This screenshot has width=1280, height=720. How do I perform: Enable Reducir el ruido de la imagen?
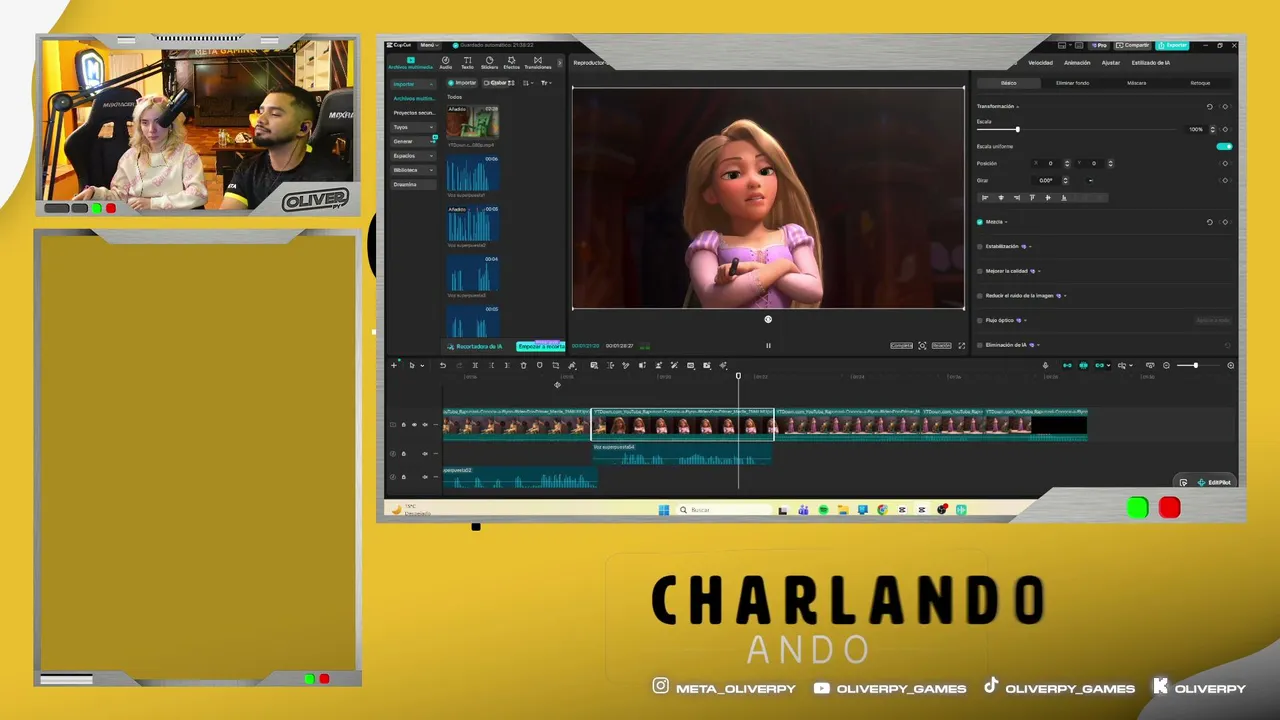[x=980, y=296]
